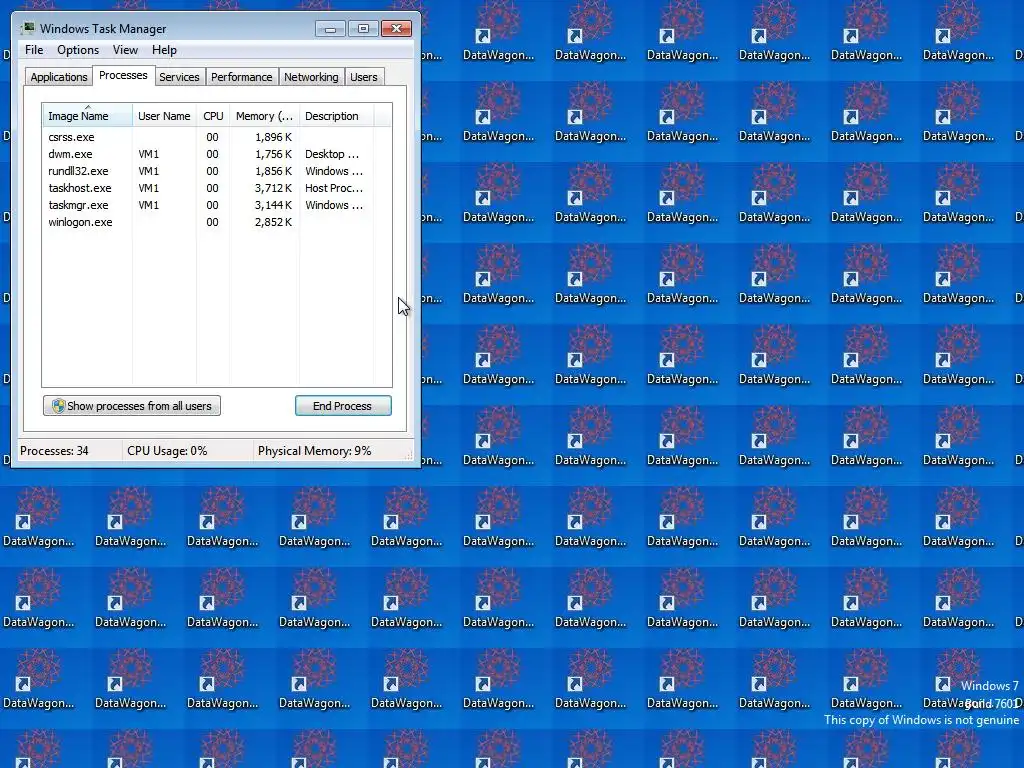The width and height of the screenshot is (1024, 768).
Task: Click the description in the taskmgr.exe row
Action: pyautogui.click(x=334, y=205)
